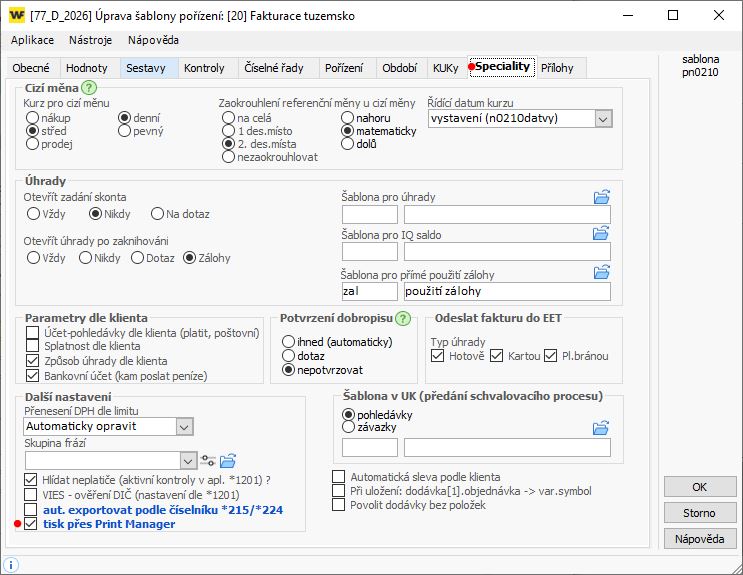The image size is (743, 575).
Task: Switch to the Číselné řady tab
Action: [273, 68]
